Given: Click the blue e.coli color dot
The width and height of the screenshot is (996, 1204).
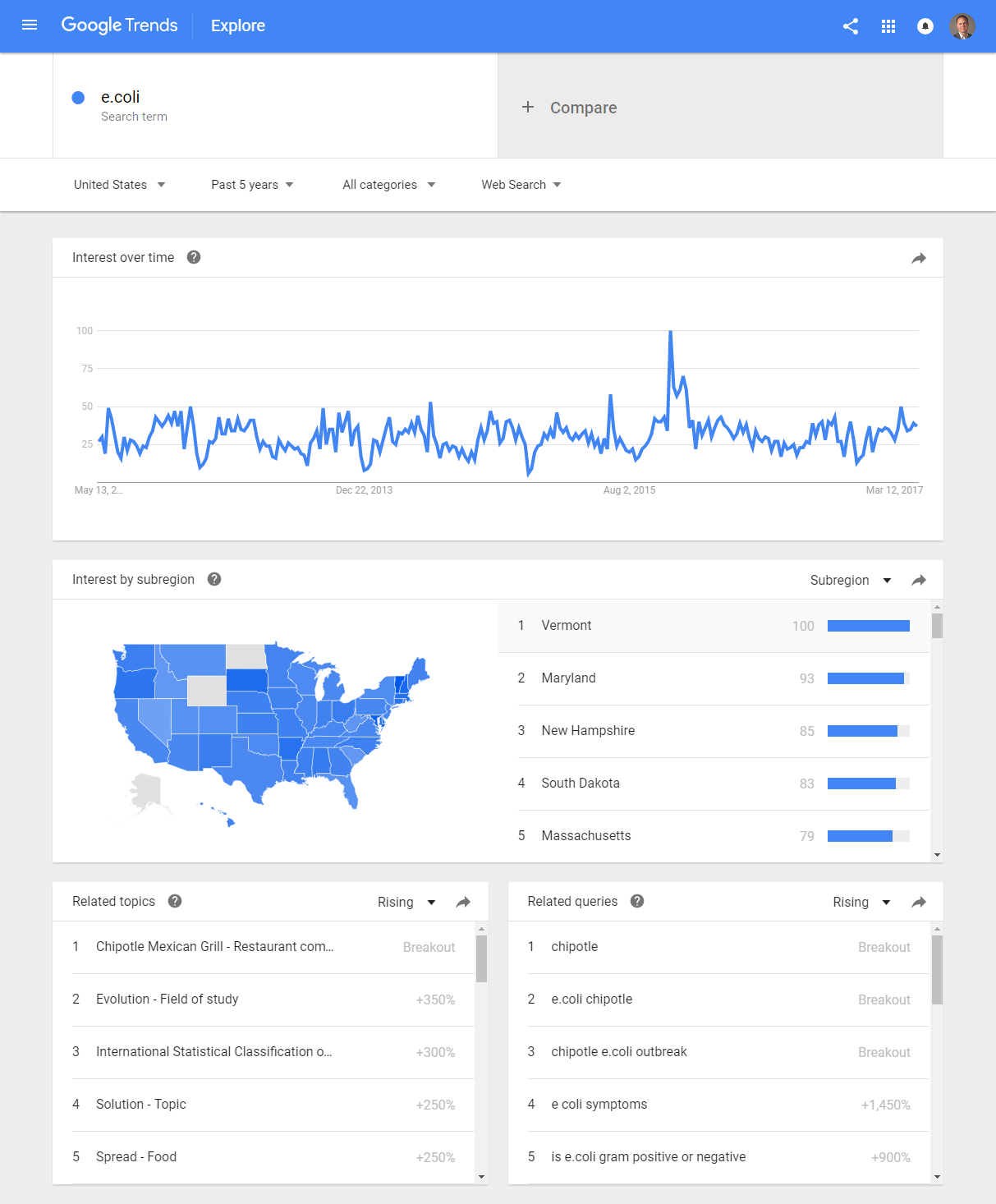Looking at the screenshot, I should point(79,98).
